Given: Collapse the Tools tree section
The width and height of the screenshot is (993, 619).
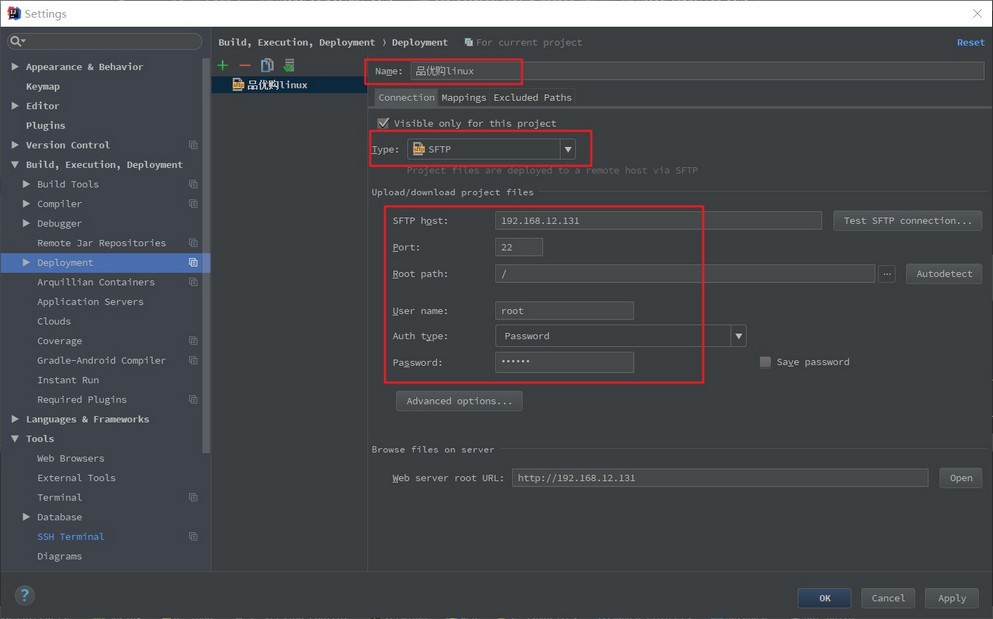Looking at the screenshot, I should (15, 438).
